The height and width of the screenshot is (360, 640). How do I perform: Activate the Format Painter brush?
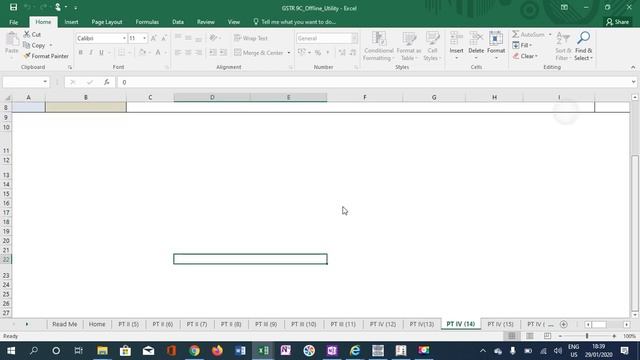click(x=27, y=56)
